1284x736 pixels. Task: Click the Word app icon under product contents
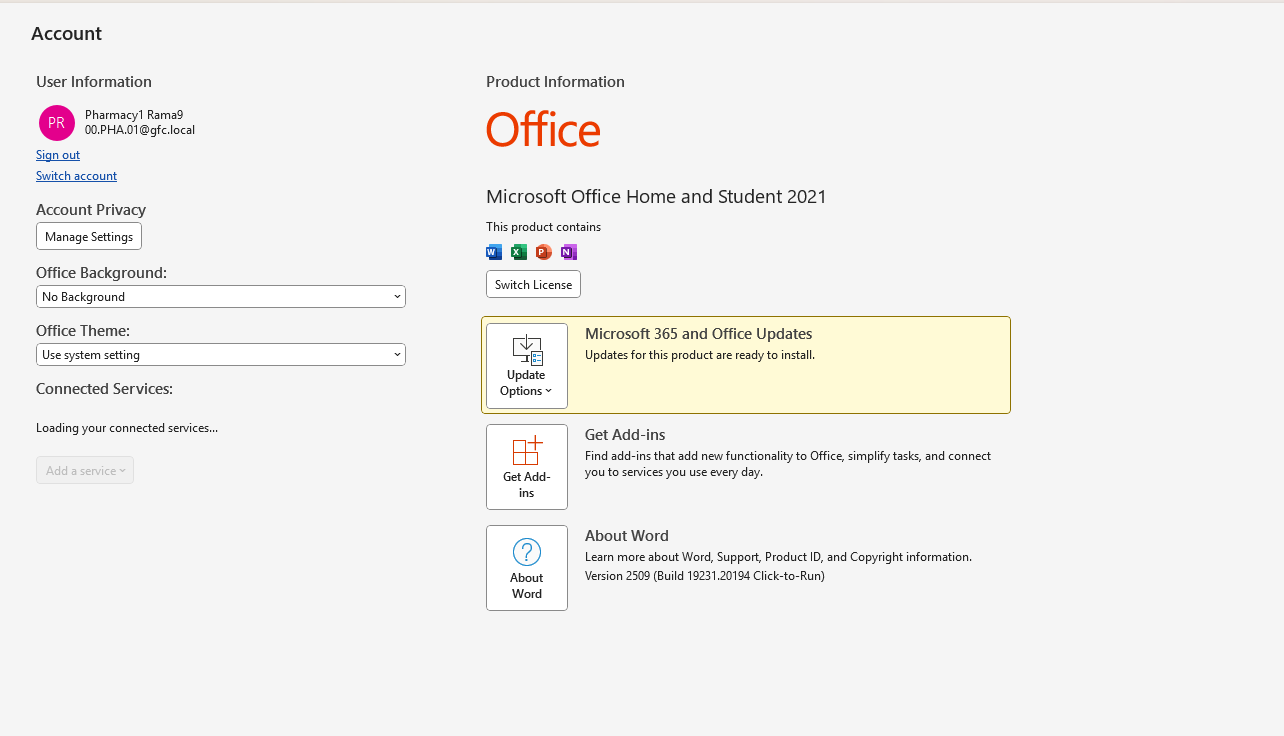point(494,252)
